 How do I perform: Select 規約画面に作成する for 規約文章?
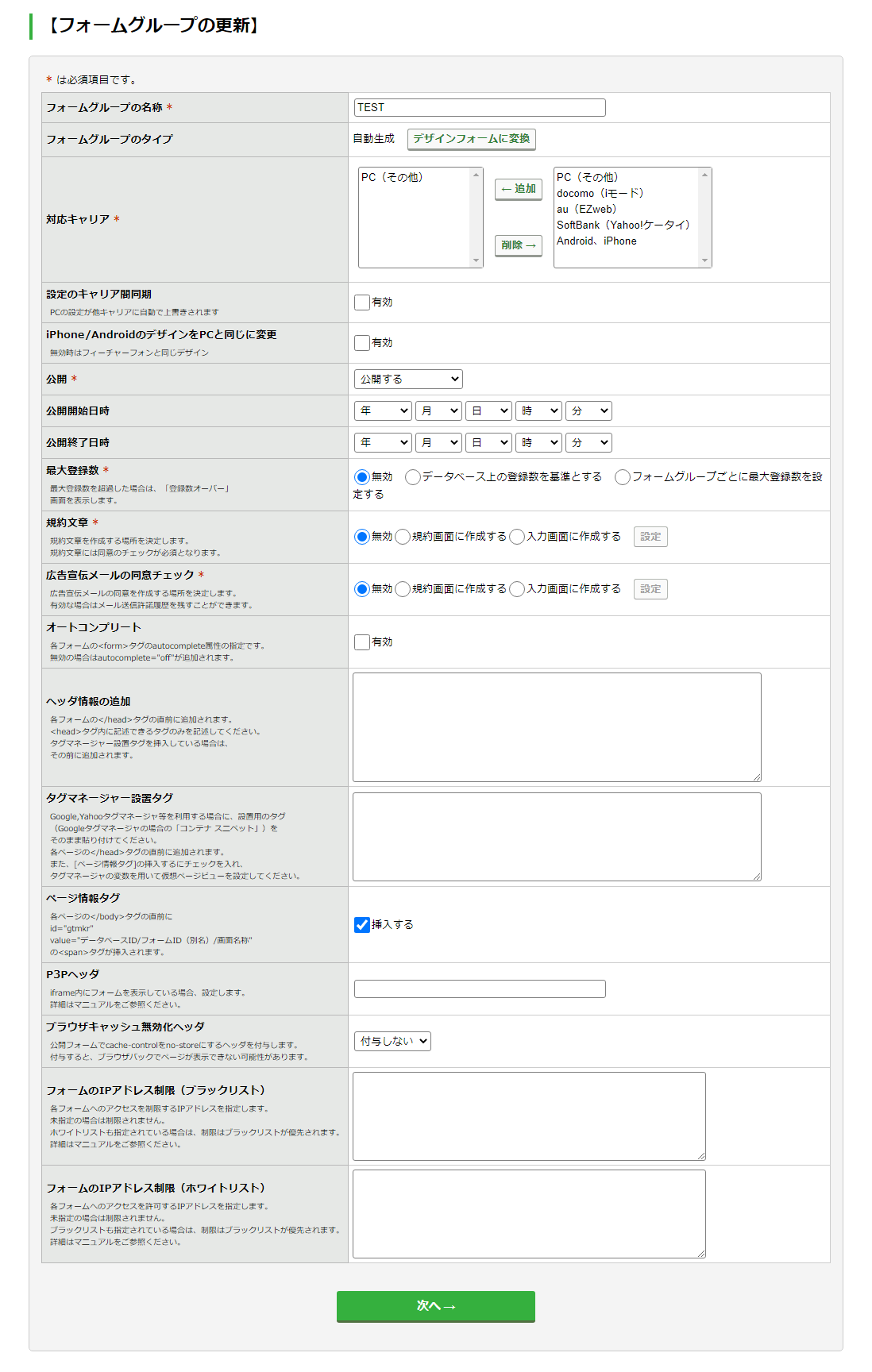click(x=403, y=537)
